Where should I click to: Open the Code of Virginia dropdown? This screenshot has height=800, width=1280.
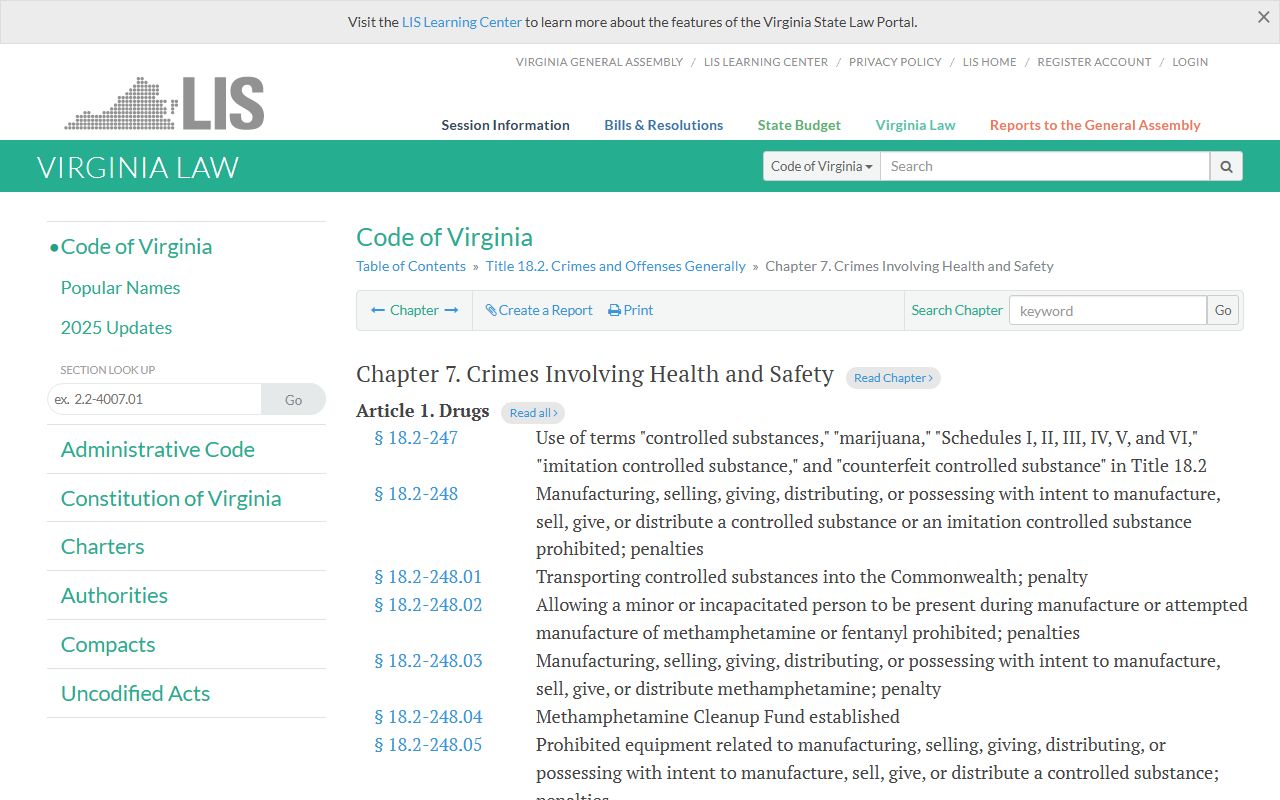coord(821,166)
